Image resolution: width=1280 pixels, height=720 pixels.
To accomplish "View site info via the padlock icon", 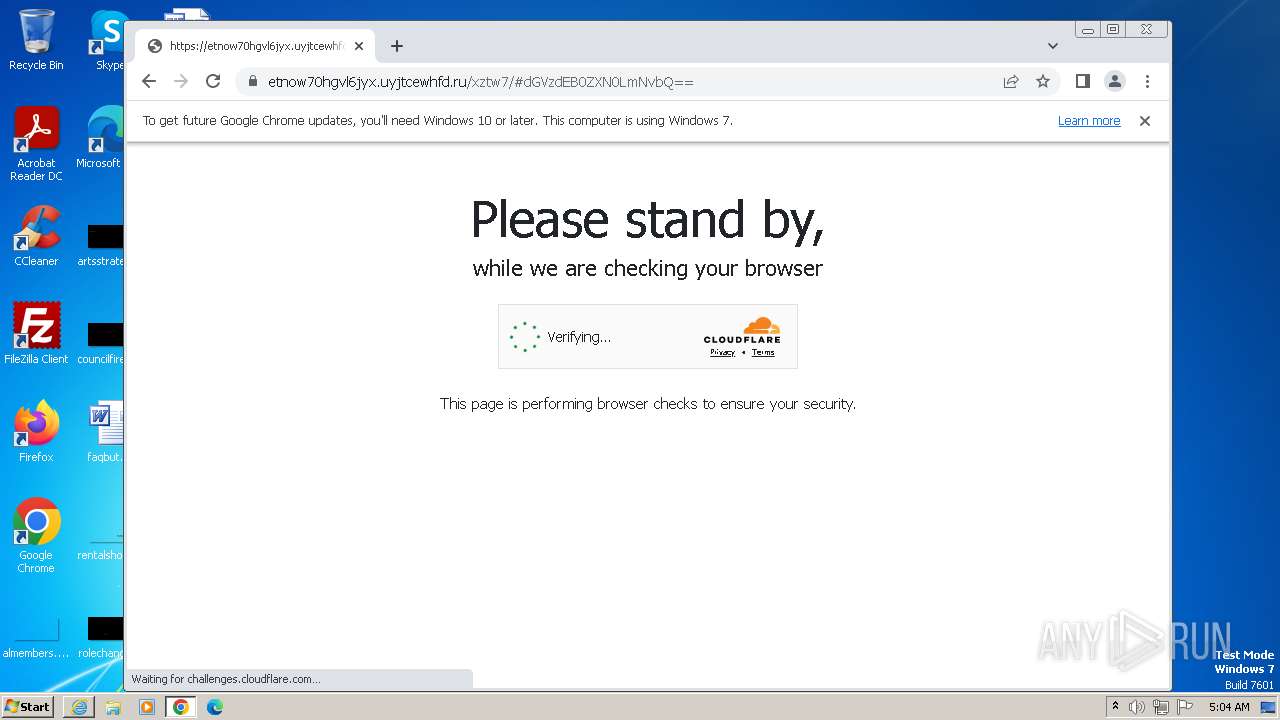I will (x=252, y=81).
